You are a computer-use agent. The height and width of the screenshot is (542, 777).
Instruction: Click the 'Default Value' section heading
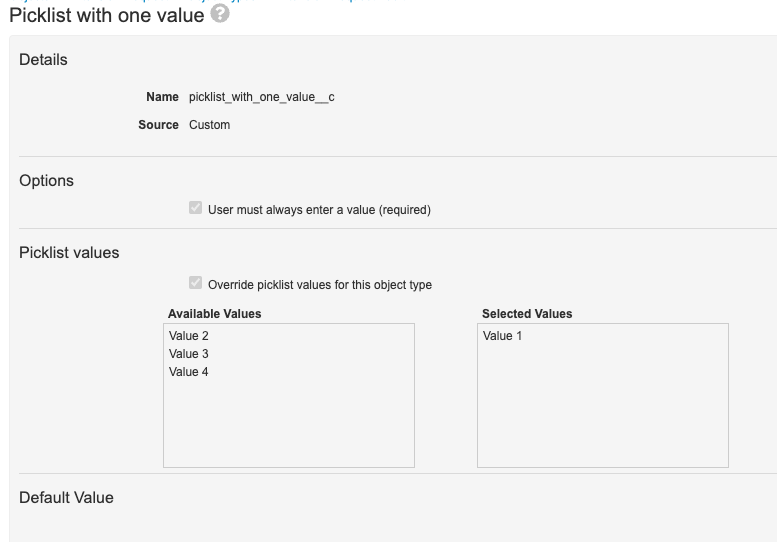coord(66,497)
